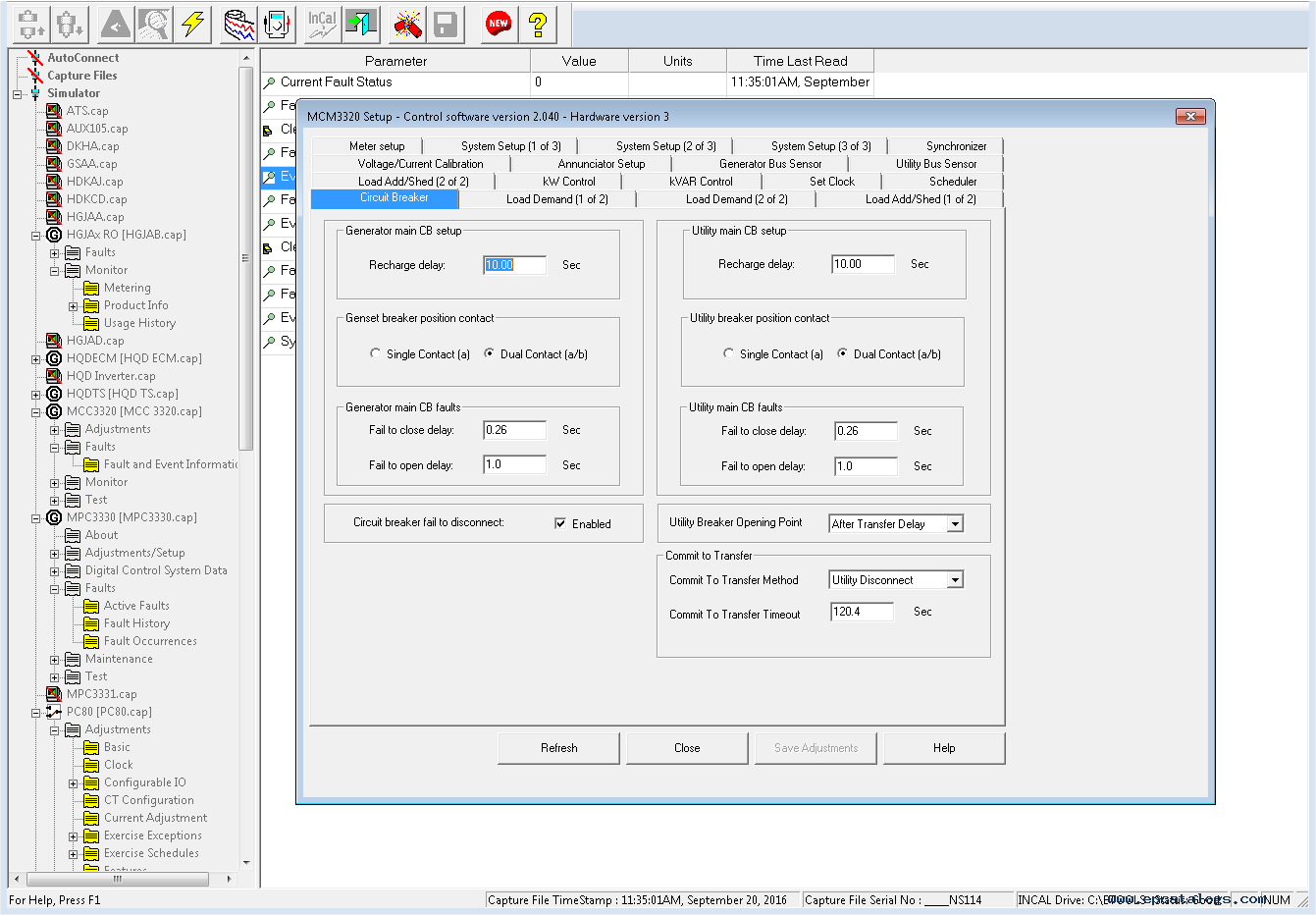Collapse the HGJAx RO tree node
The width and height of the screenshot is (1316, 915).
click(36, 236)
